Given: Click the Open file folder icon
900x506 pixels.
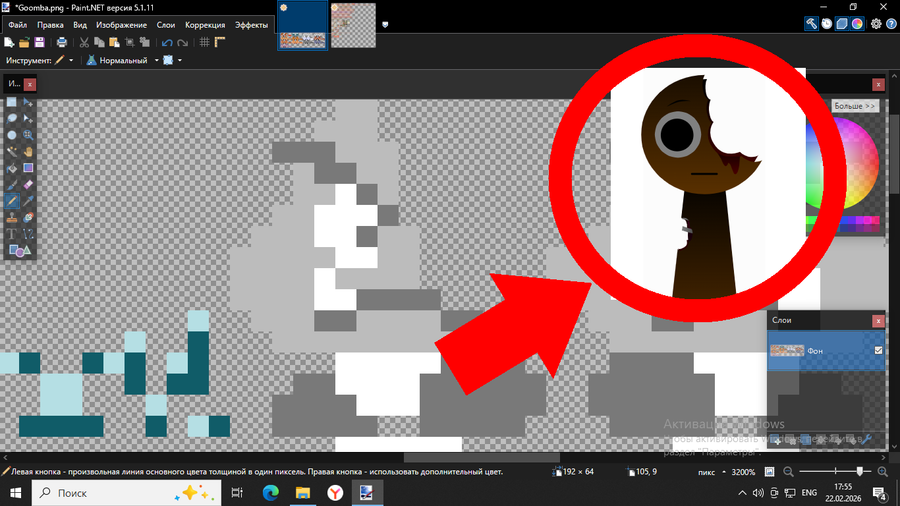Looking at the screenshot, I should click(24, 42).
